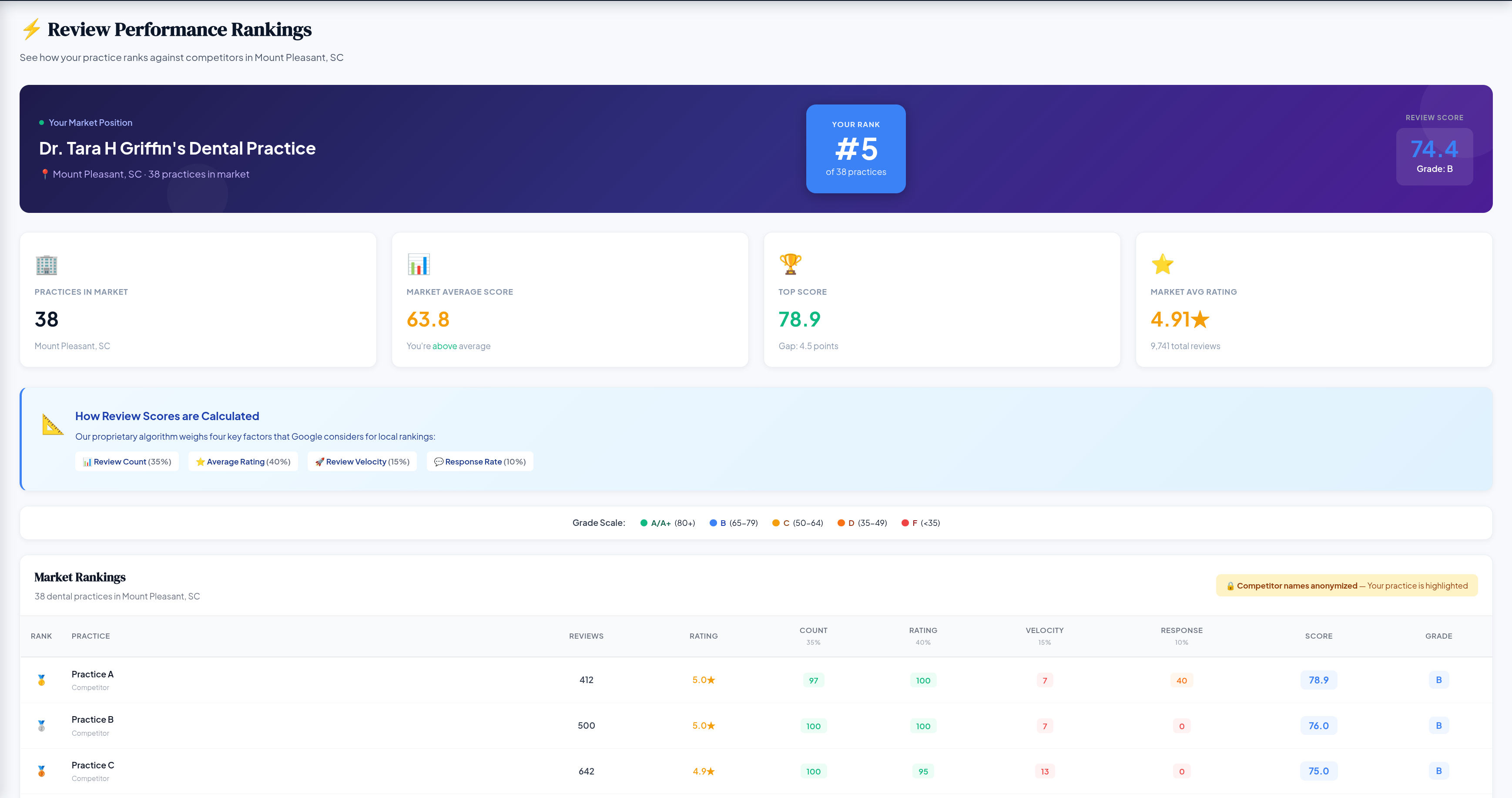Click the 76.0 score badge for Practice B
Image resolution: width=1512 pixels, height=798 pixels.
click(x=1319, y=726)
